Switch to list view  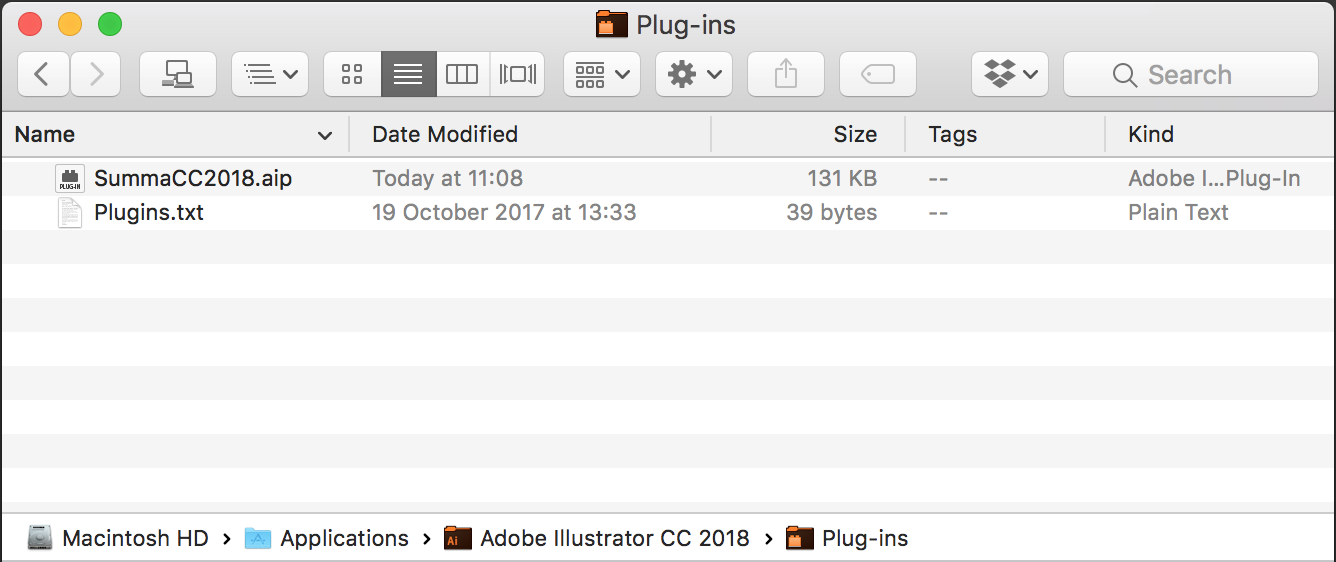[408, 74]
